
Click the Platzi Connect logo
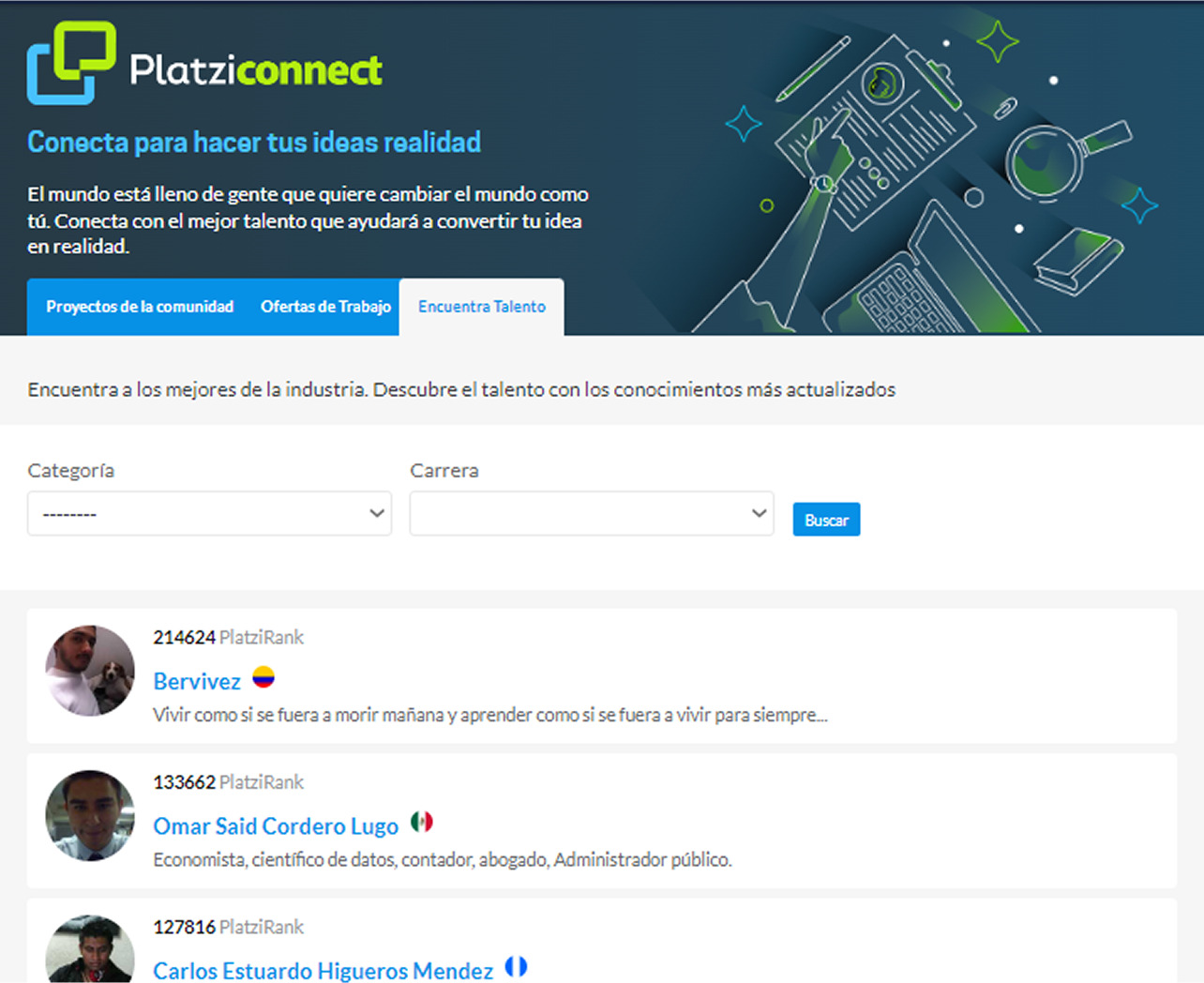point(204,63)
